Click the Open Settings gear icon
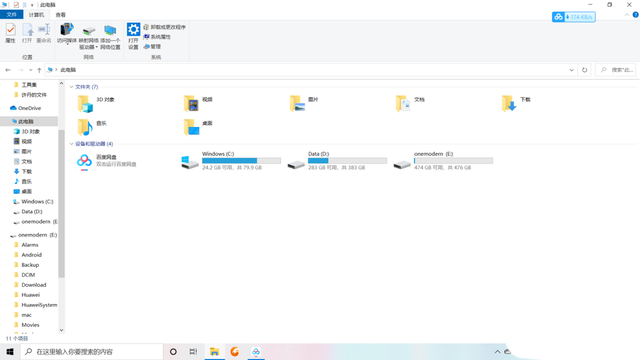 [x=133, y=29]
